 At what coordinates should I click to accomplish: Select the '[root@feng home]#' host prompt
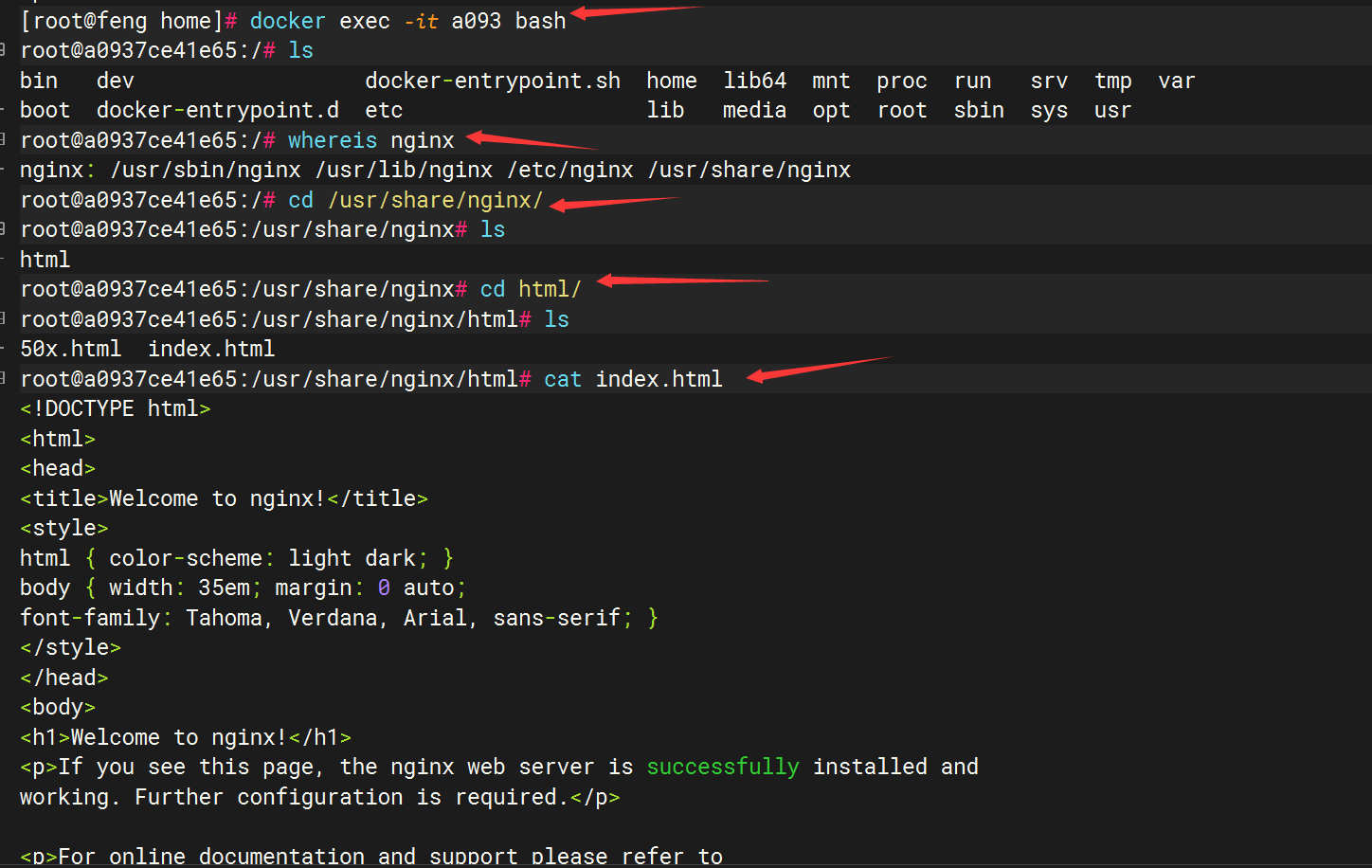(129, 21)
